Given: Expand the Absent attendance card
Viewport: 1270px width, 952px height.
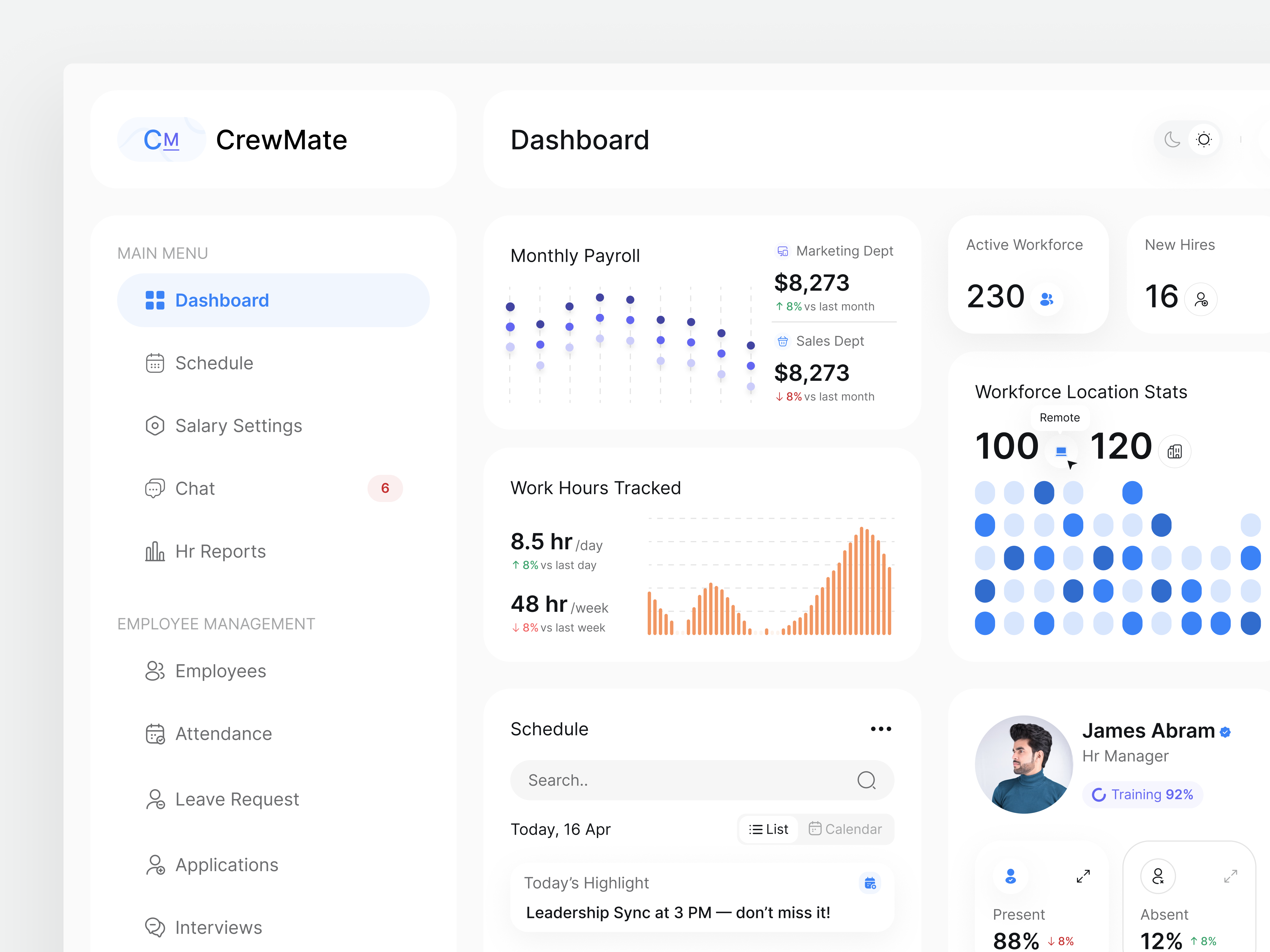Looking at the screenshot, I should pos(1230,876).
